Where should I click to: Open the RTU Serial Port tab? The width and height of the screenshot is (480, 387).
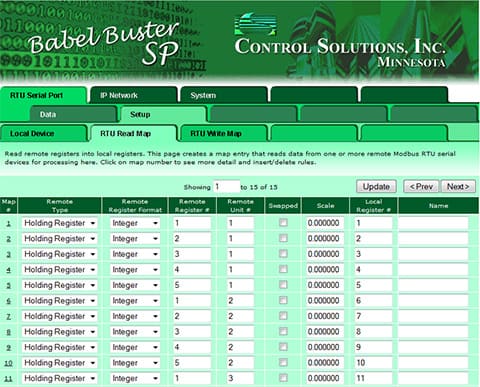(43, 95)
